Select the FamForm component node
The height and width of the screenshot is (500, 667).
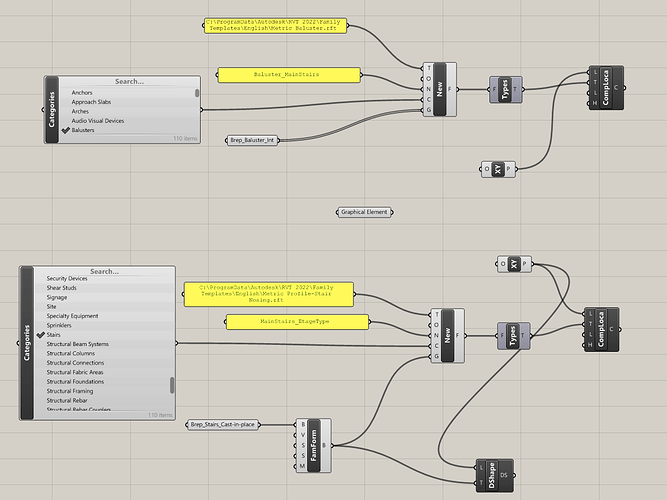click(314, 446)
